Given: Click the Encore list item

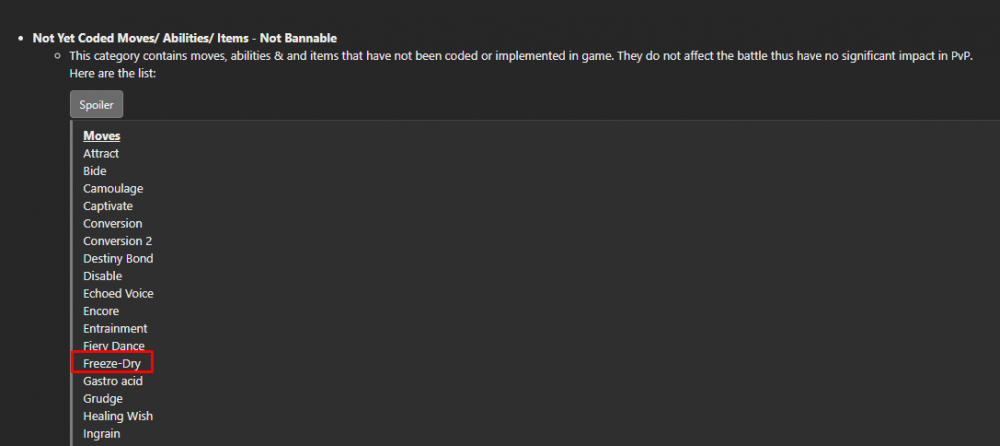Looking at the screenshot, I should (101, 311).
